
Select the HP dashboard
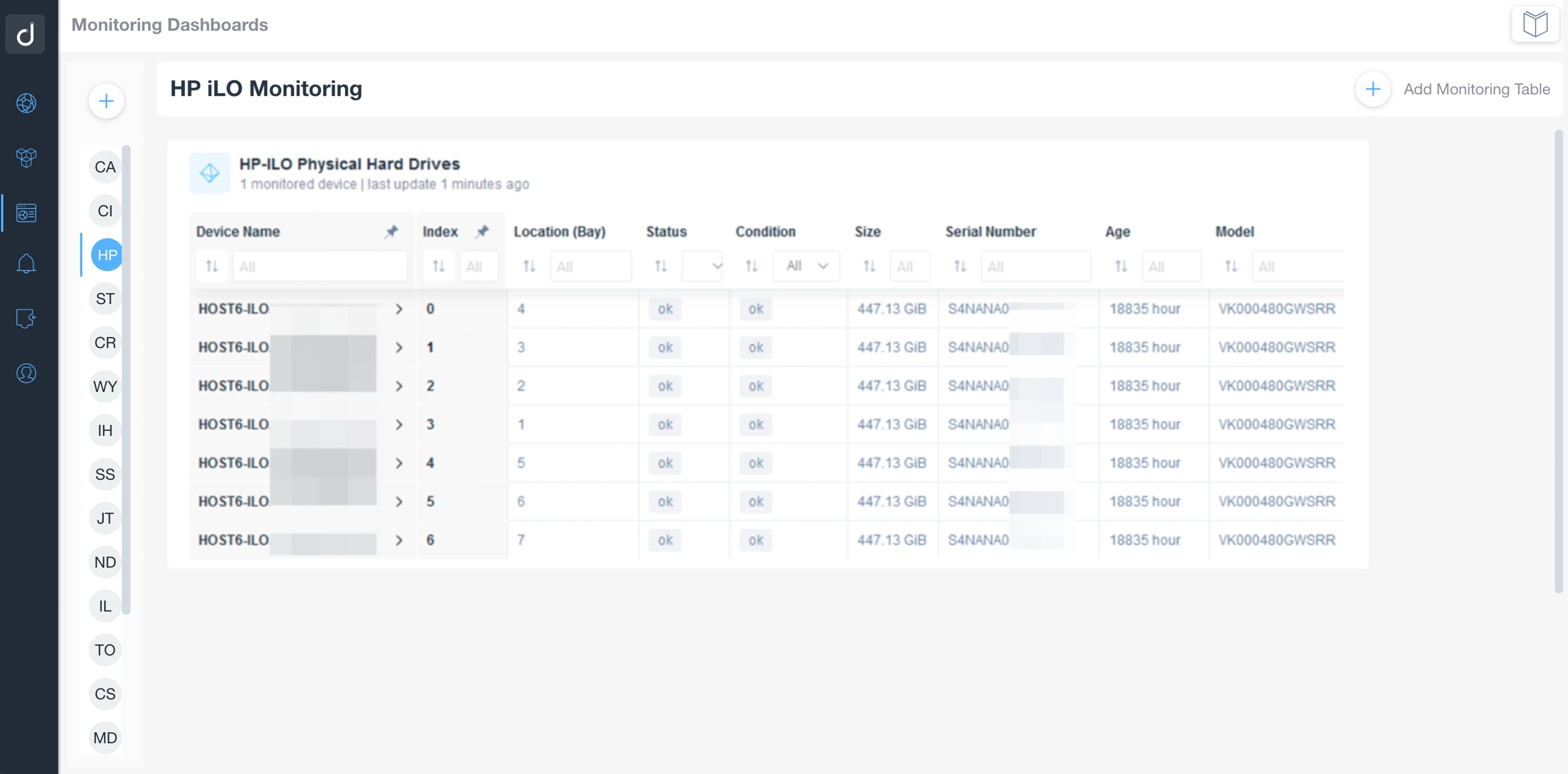click(106, 255)
